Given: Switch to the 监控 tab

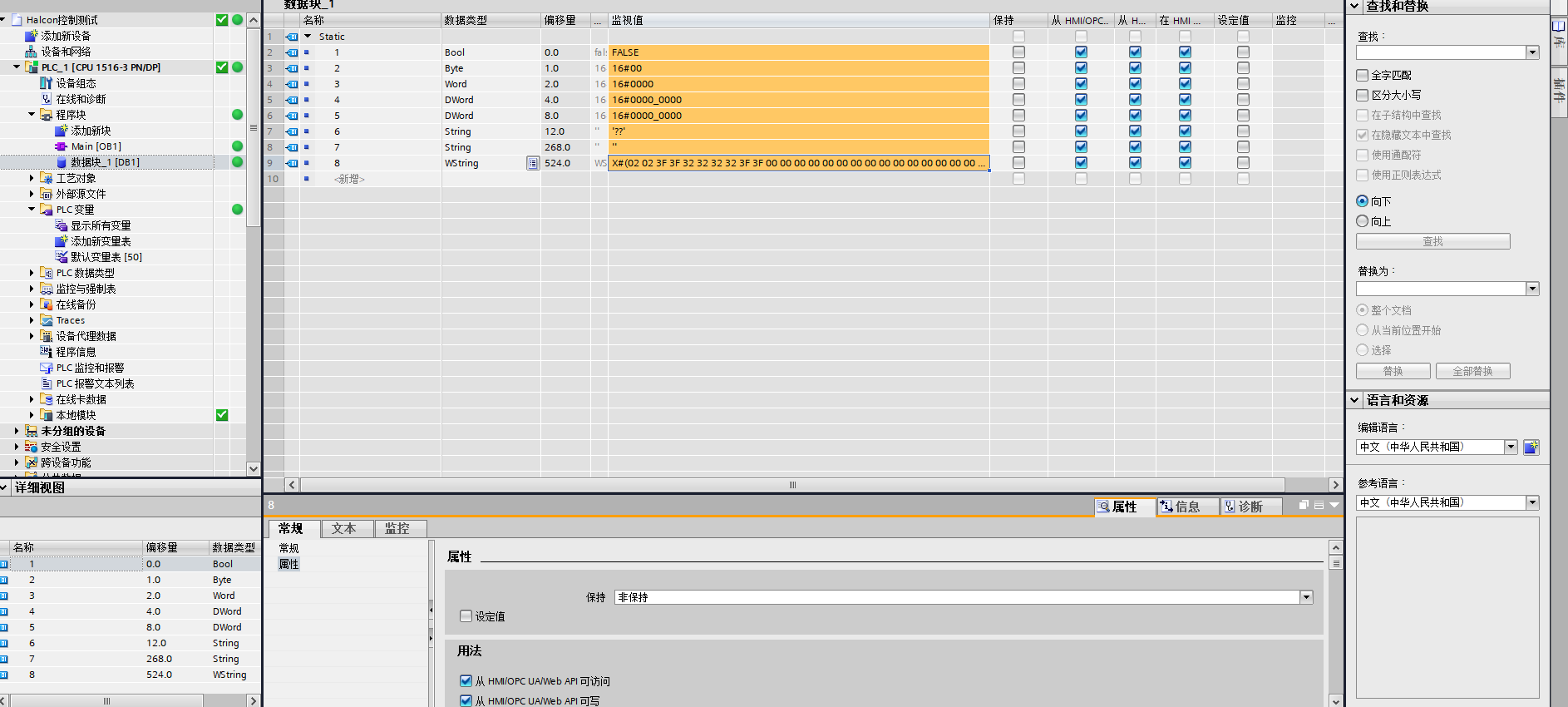Looking at the screenshot, I should pos(401,528).
